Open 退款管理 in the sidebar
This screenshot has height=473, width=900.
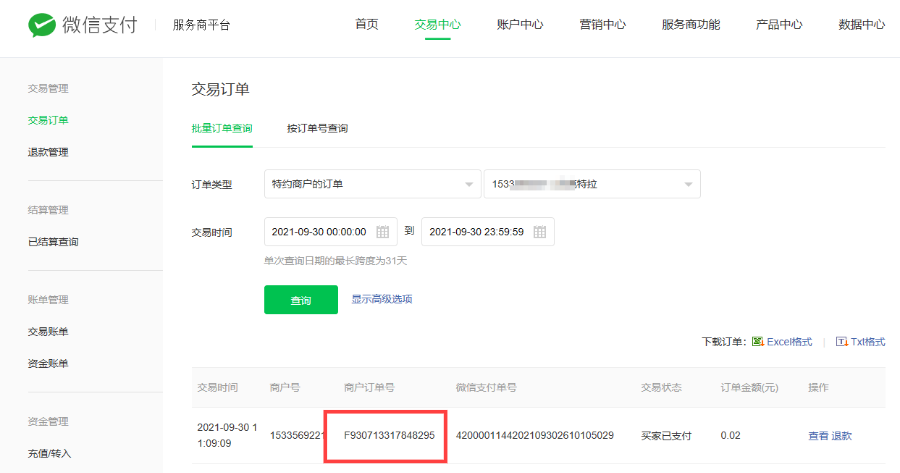tap(48, 152)
